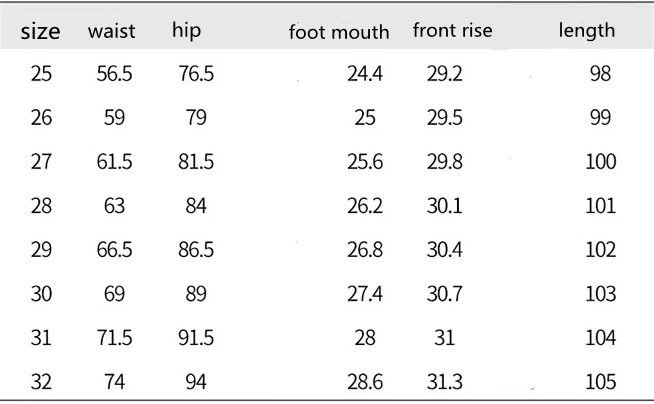Click front rise value 30.7

pos(445,294)
